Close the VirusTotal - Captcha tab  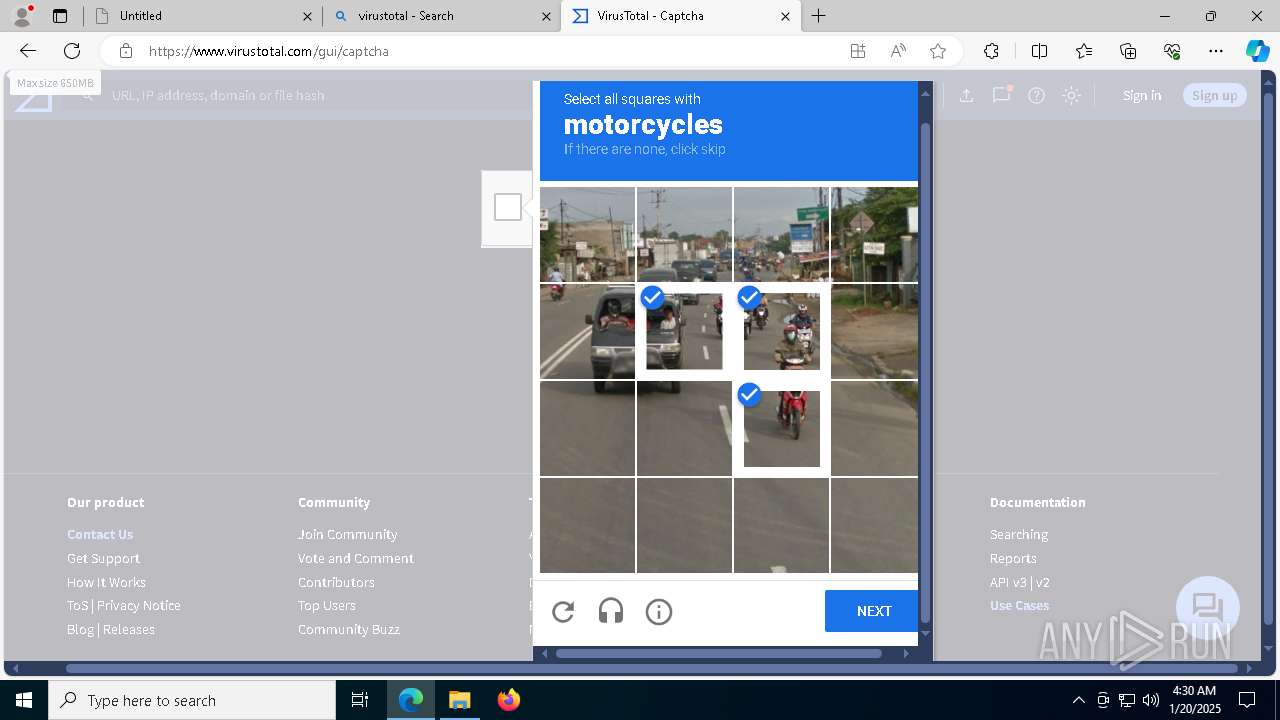pyautogui.click(x=785, y=16)
